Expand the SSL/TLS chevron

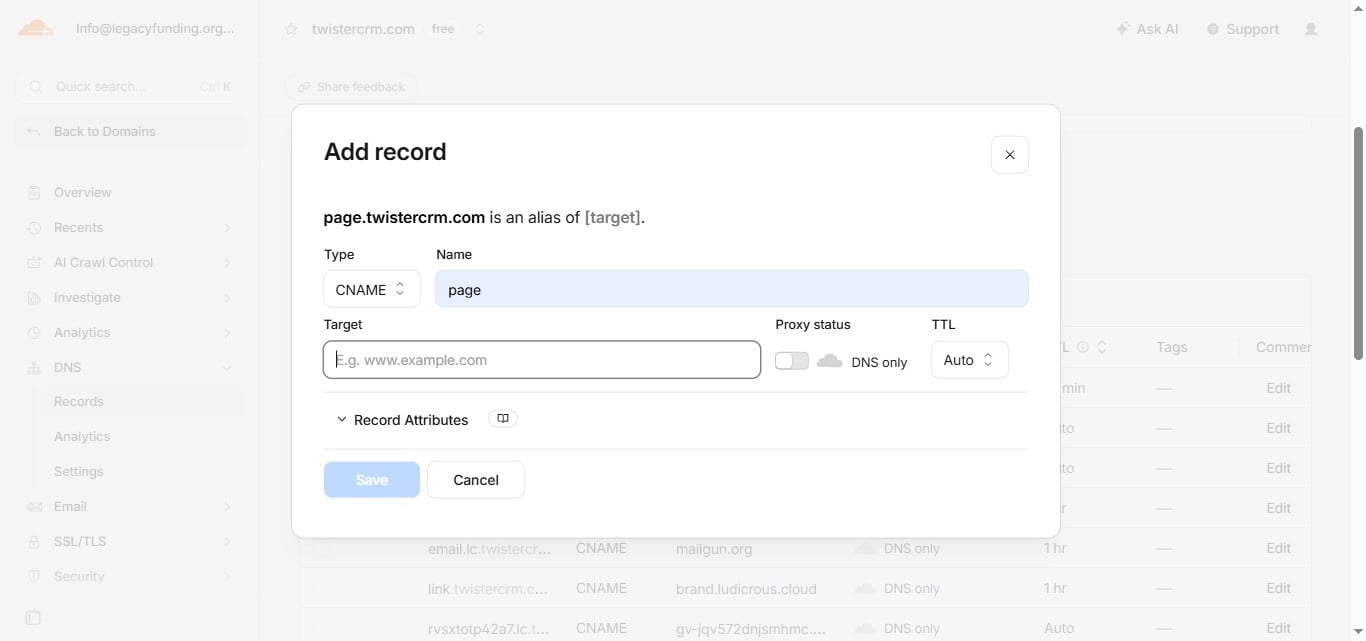(x=227, y=542)
